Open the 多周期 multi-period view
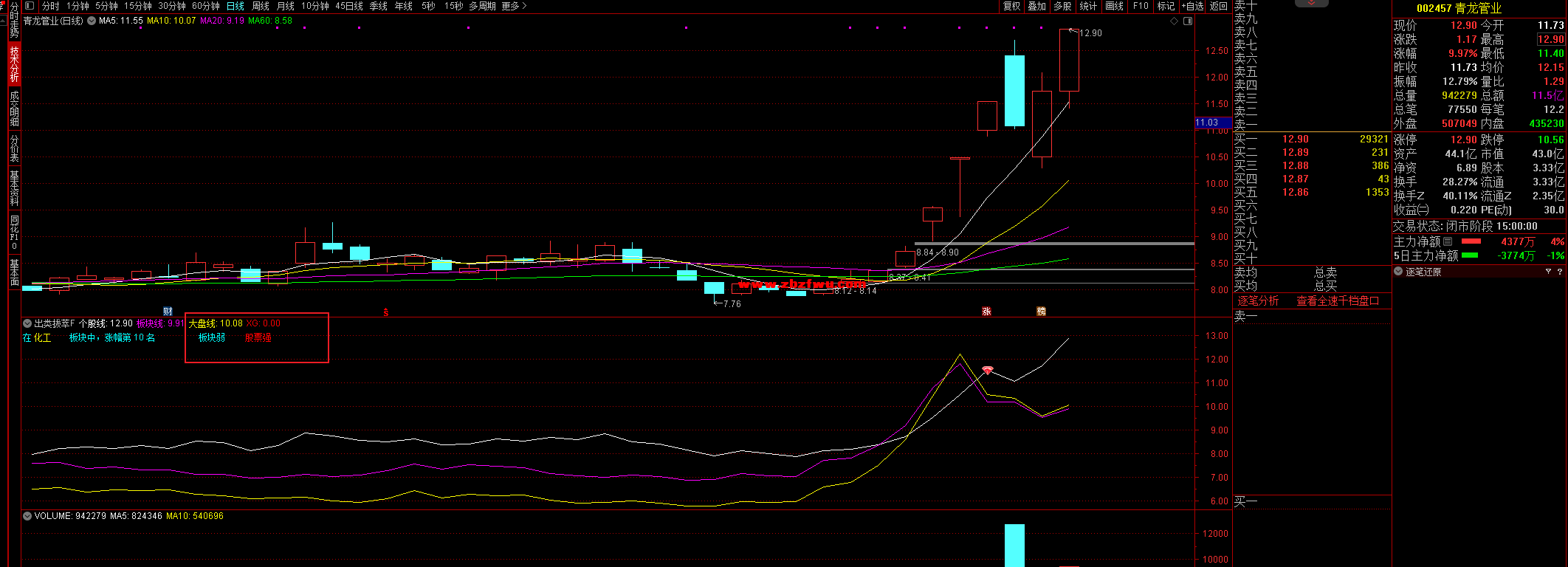The width and height of the screenshot is (1568, 567). point(483,6)
